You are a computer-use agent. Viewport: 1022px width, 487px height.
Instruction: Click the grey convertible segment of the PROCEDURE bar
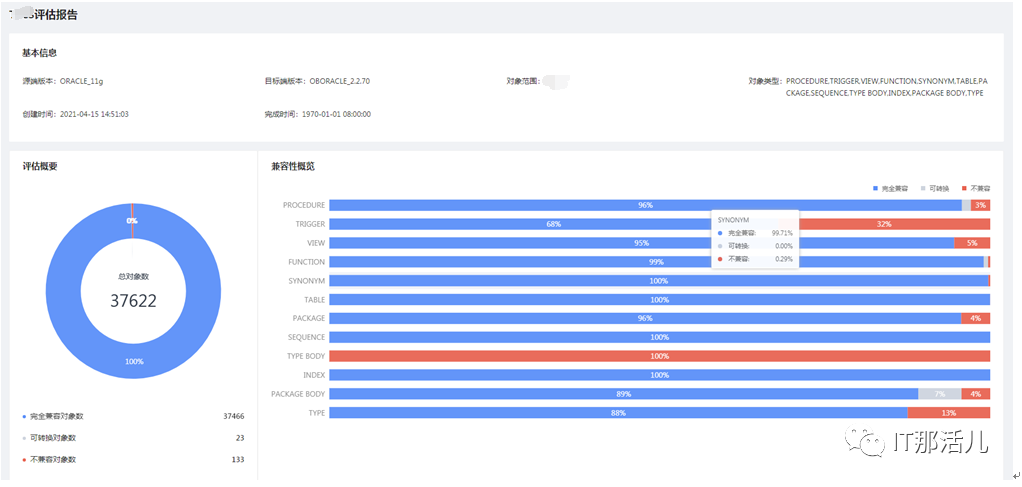tap(966, 205)
